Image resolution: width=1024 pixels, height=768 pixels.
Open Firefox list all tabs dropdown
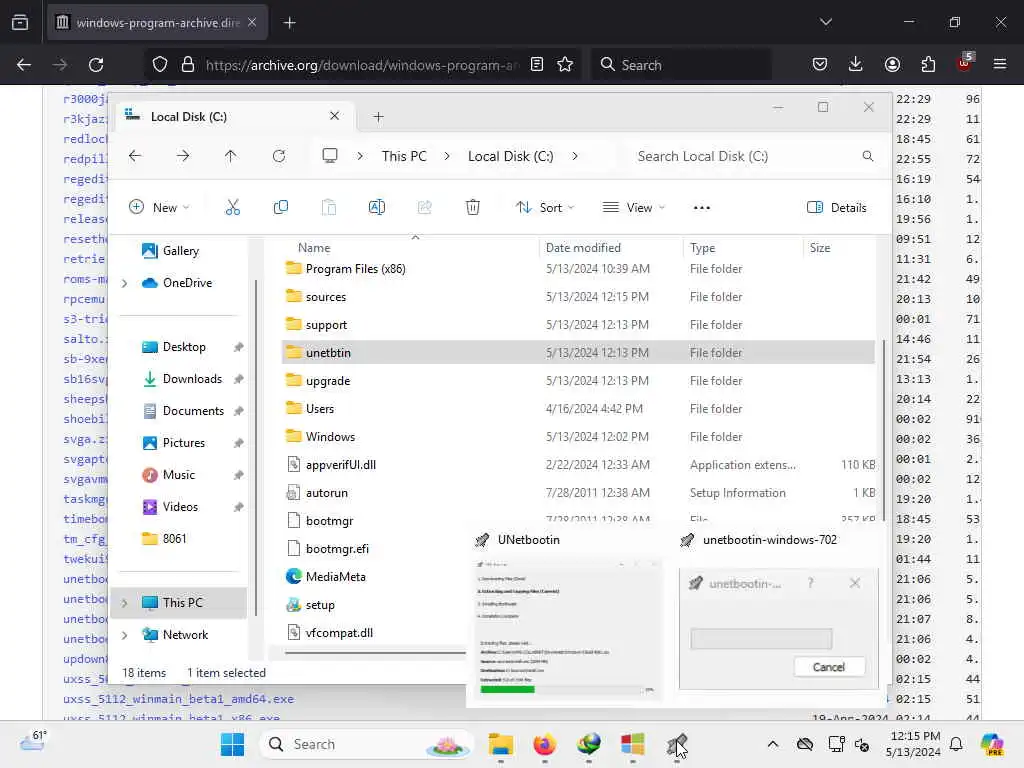pos(825,22)
